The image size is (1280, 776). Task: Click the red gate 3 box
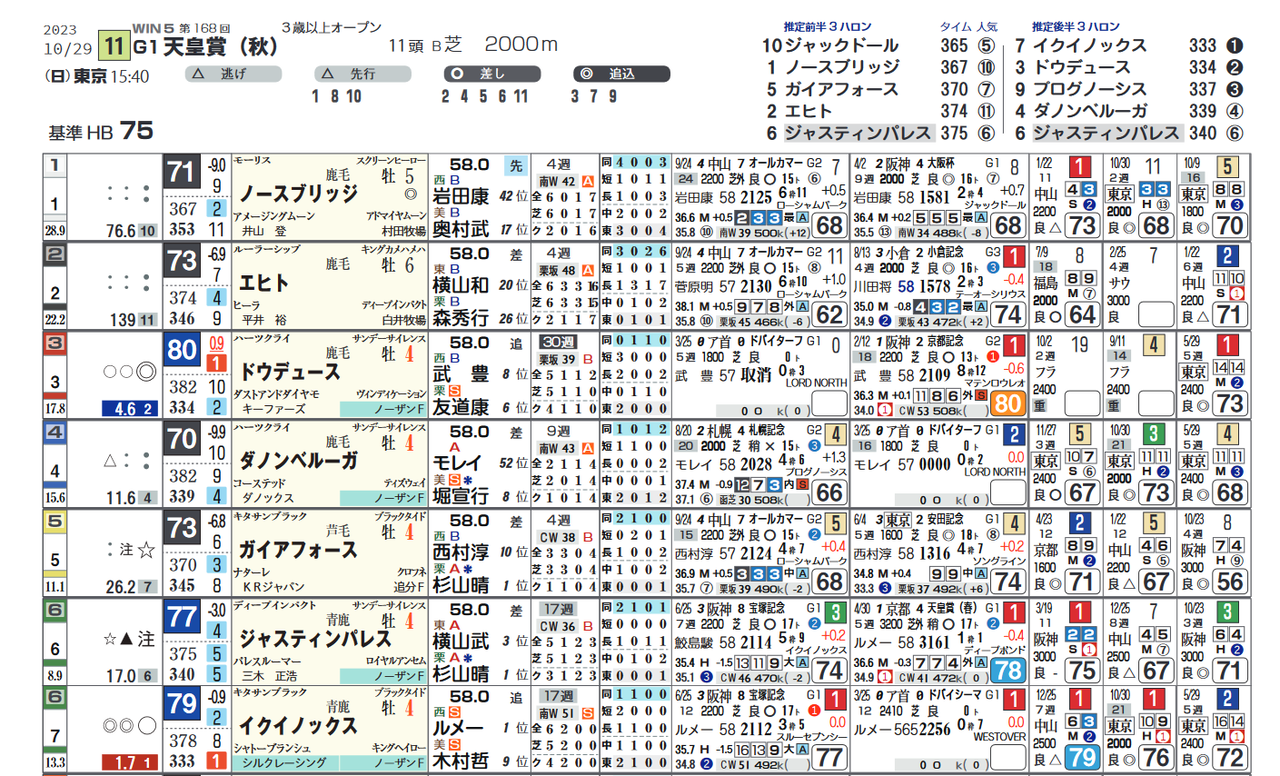(x=55, y=342)
